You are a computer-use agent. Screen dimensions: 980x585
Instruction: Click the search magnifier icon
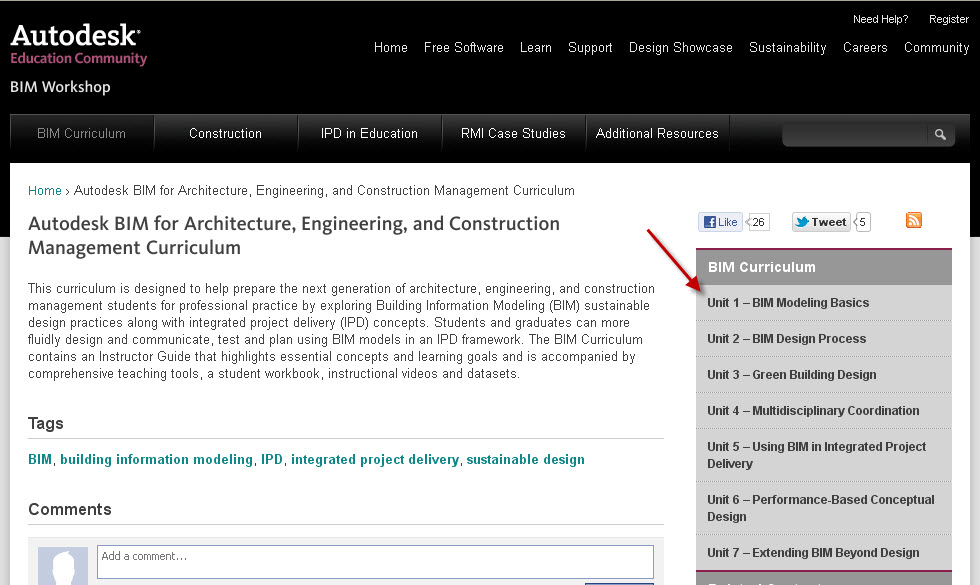(940, 134)
